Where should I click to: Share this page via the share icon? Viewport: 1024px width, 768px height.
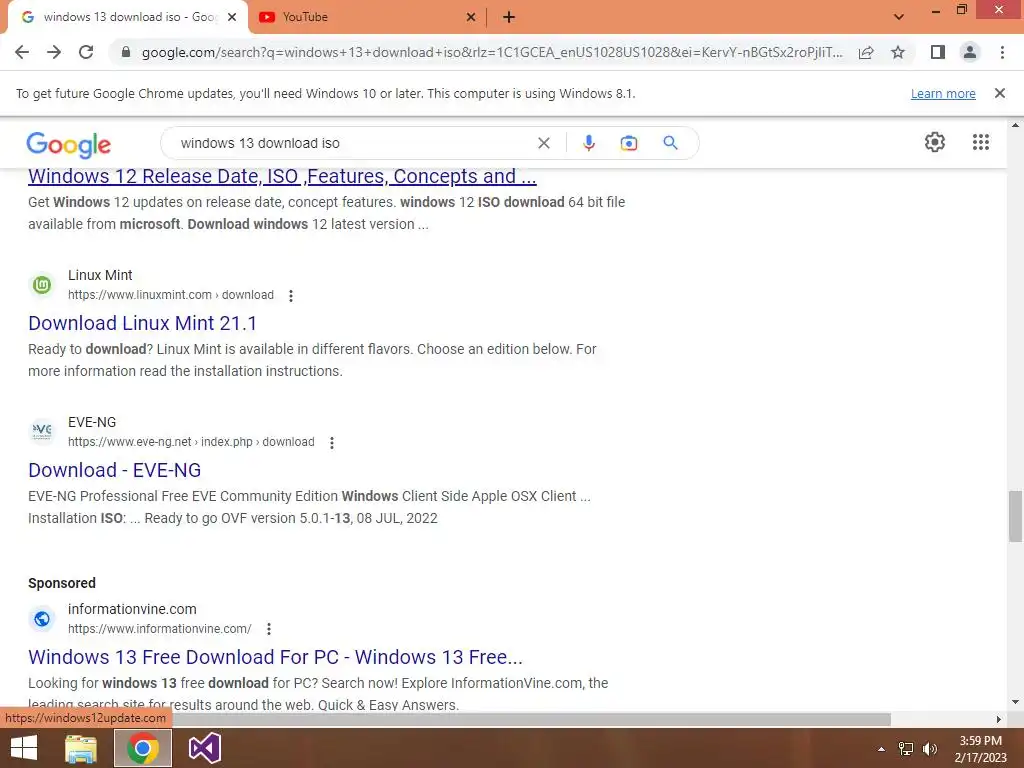click(866, 52)
